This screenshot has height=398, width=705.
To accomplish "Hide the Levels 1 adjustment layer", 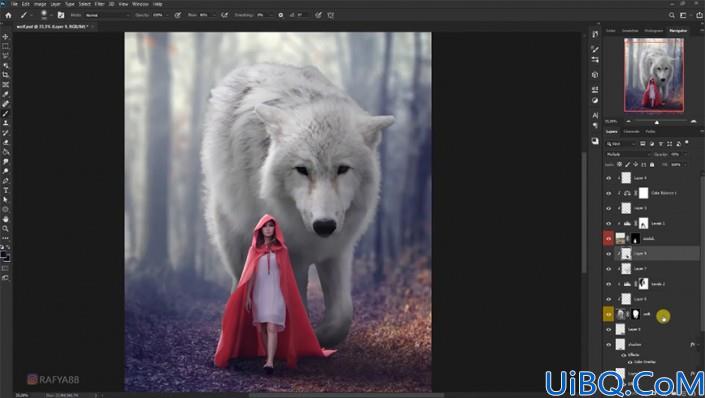I will click(x=608, y=224).
